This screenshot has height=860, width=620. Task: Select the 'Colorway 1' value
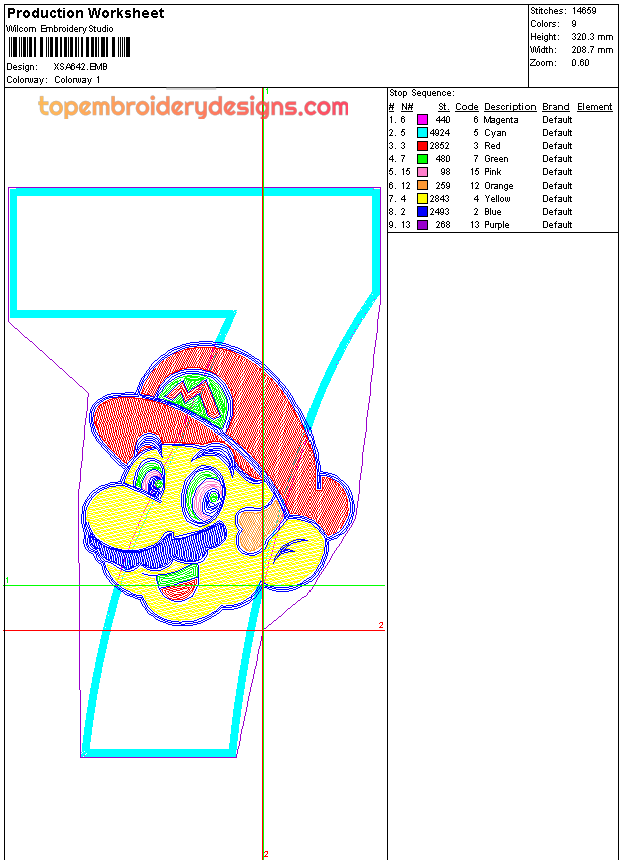[x=77, y=80]
